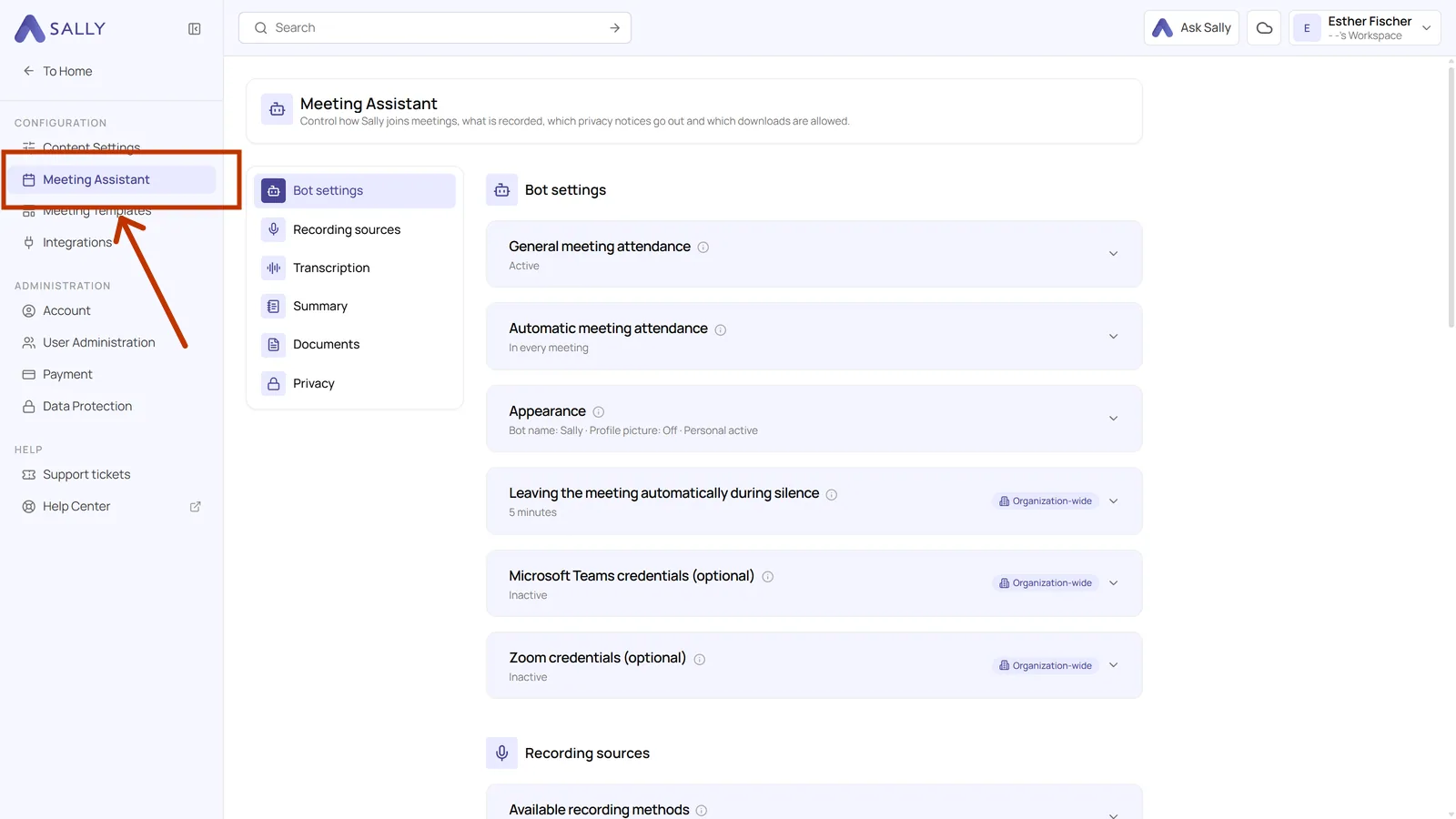Click the Meeting Assistant header robot icon
This screenshot has width=1456, height=819.
[278, 109]
